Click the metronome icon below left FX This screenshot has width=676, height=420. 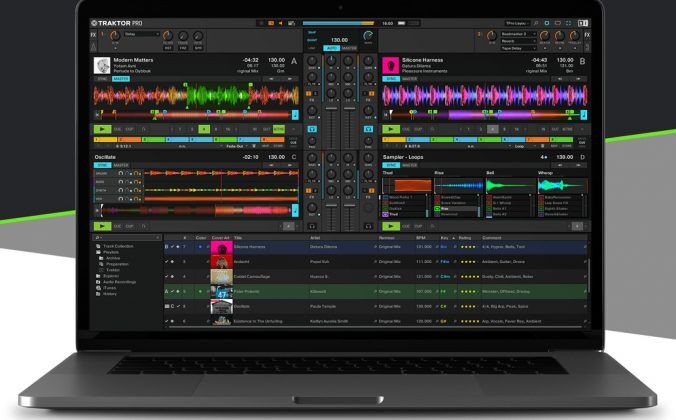pos(94,47)
